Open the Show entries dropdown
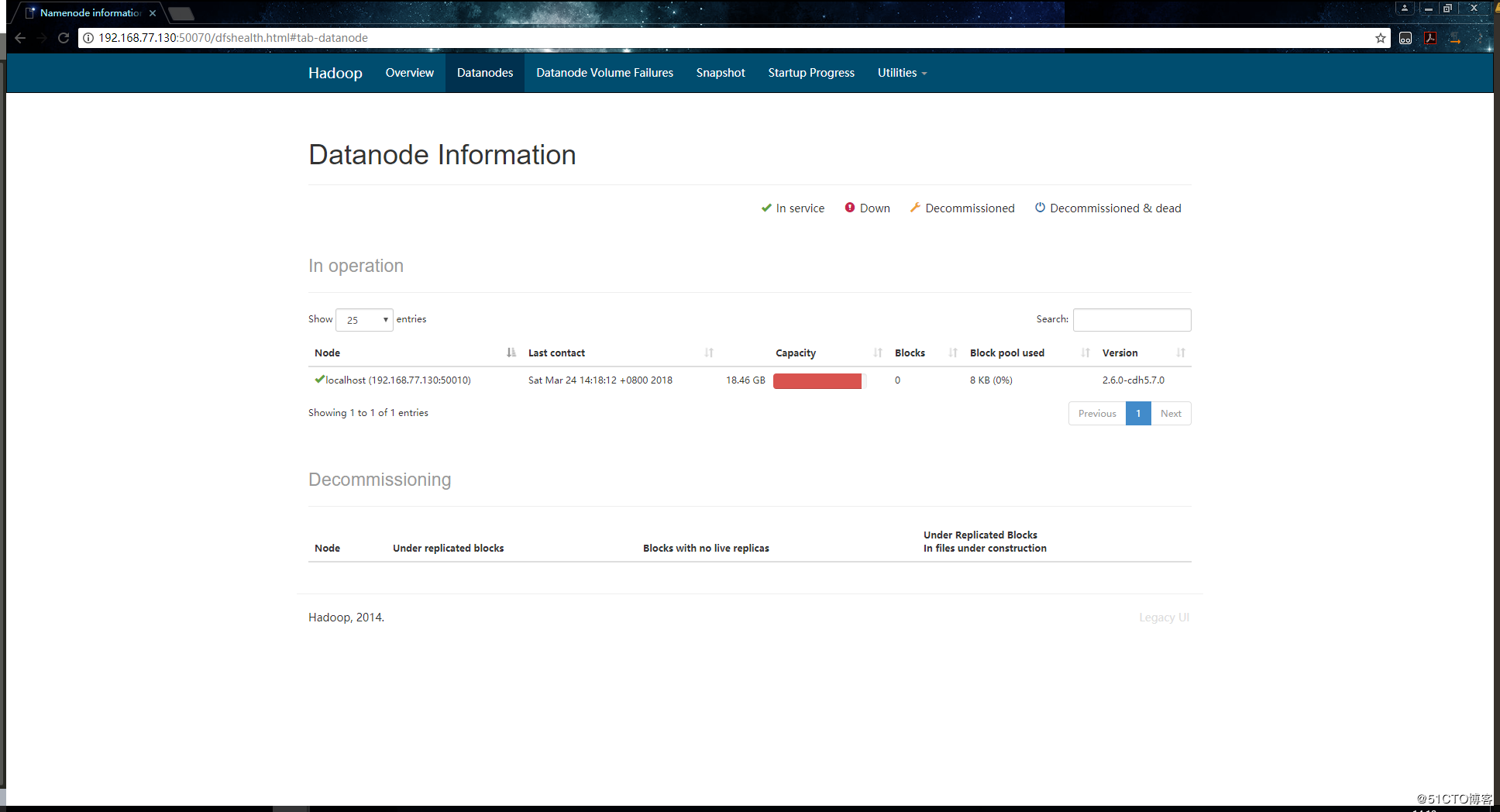This screenshot has width=1500, height=812. (x=364, y=319)
